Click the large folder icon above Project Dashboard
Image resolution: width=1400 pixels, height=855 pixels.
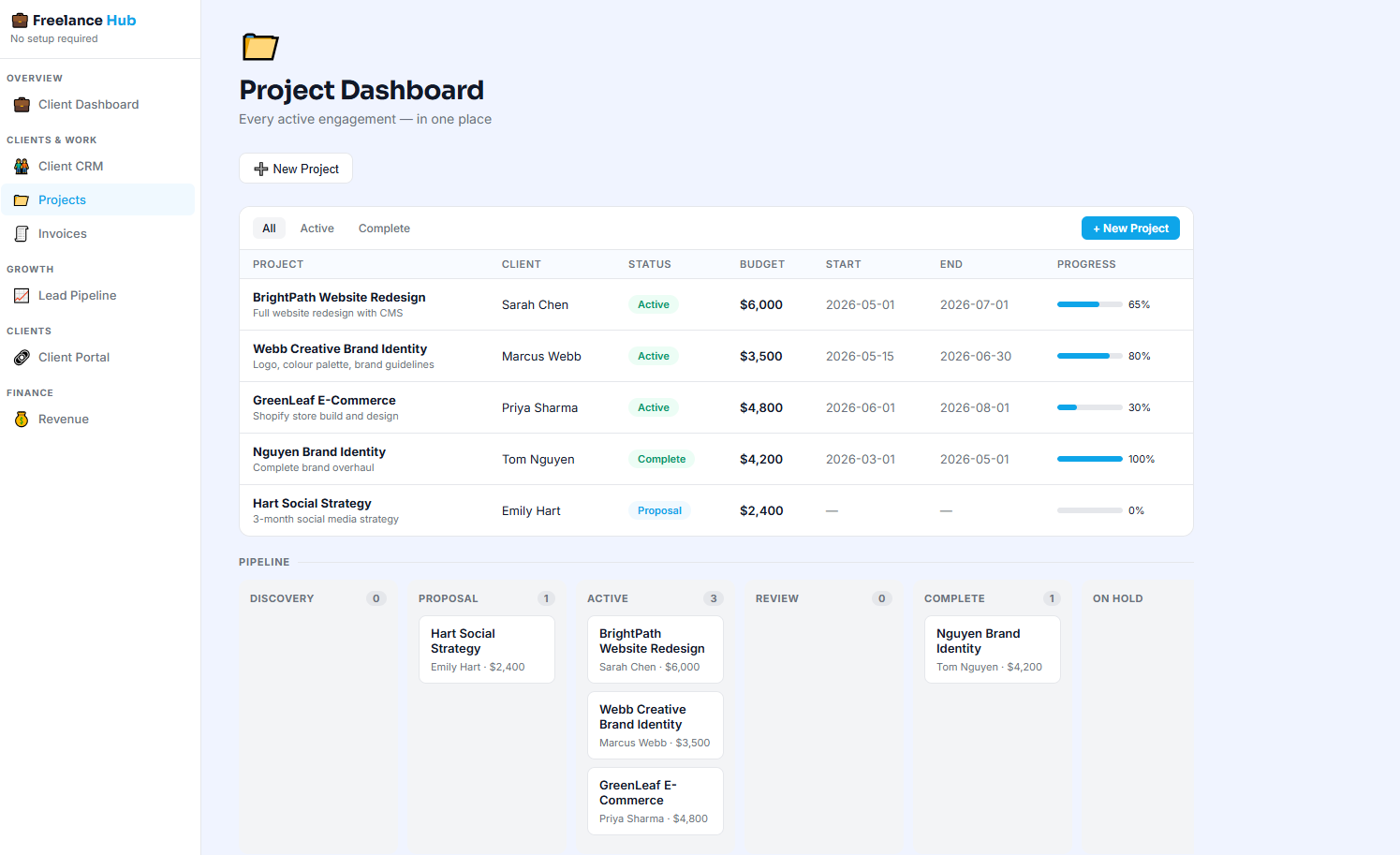click(x=260, y=47)
